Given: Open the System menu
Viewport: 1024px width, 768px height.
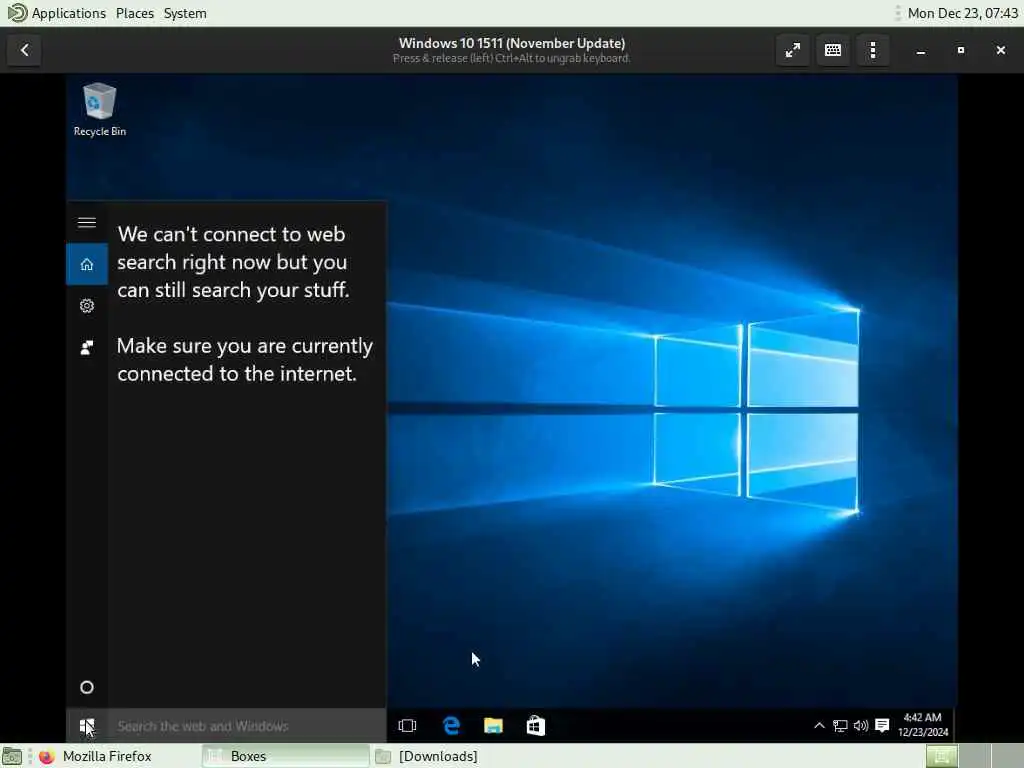Looking at the screenshot, I should pyautogui.click(x=185, y=13).
